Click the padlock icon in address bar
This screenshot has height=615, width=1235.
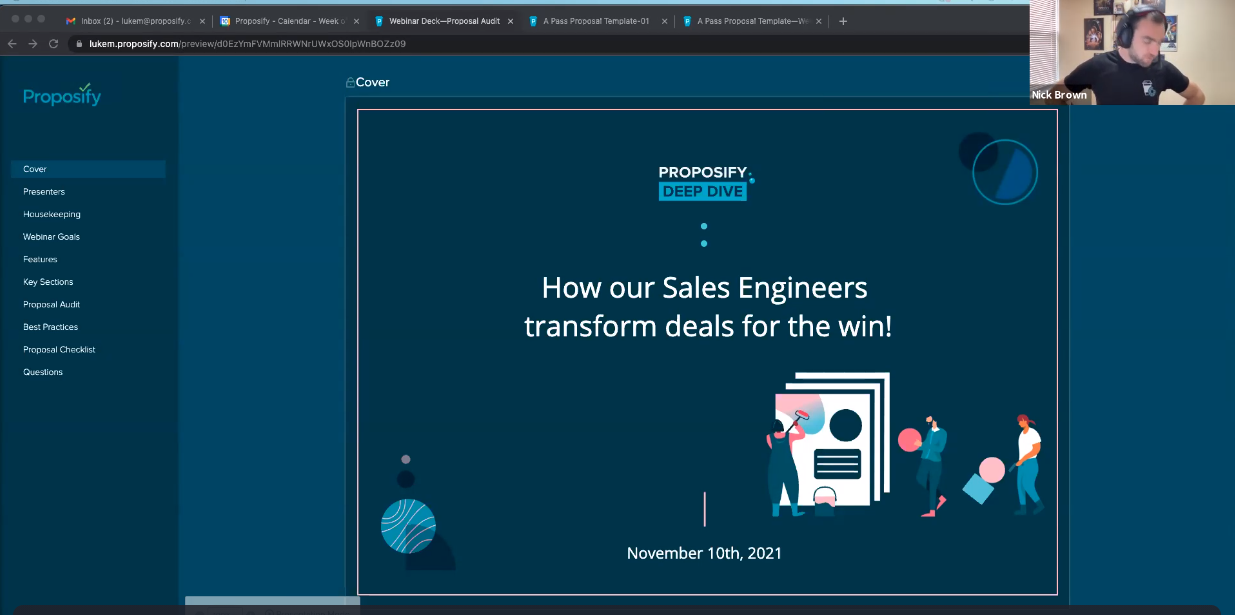pos(79,44)
